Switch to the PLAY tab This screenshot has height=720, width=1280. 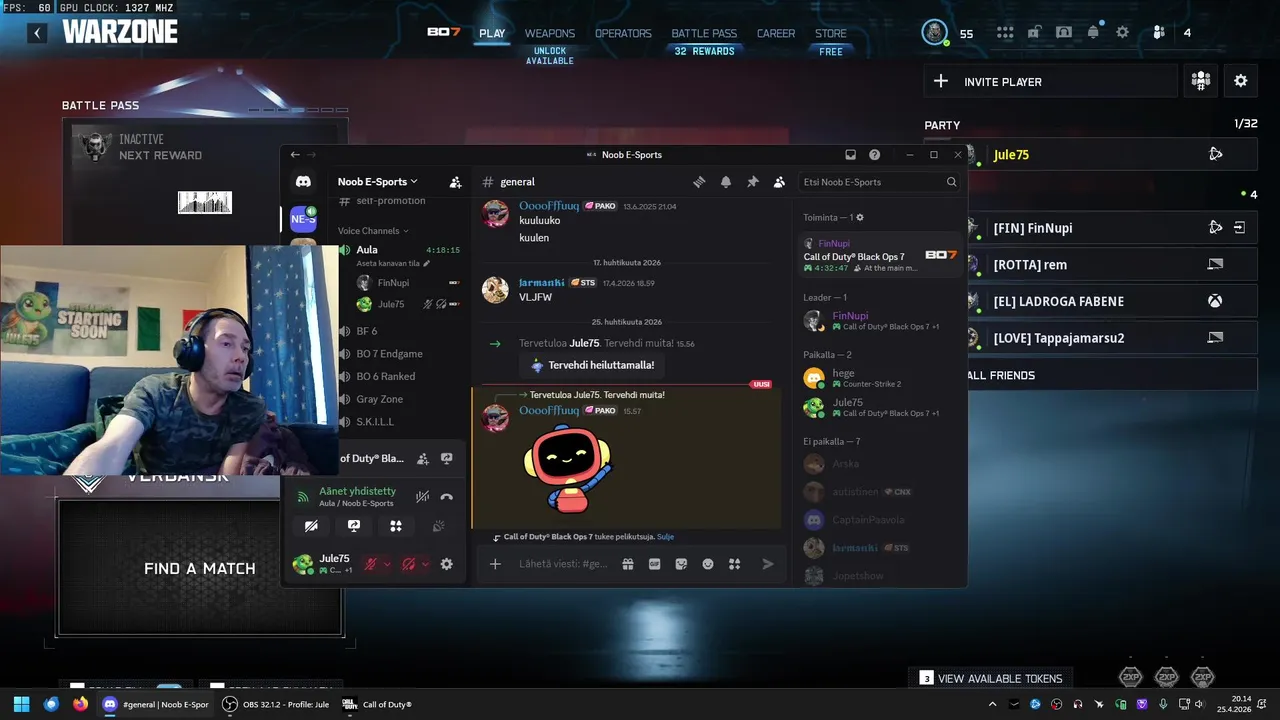click(492, 33)
